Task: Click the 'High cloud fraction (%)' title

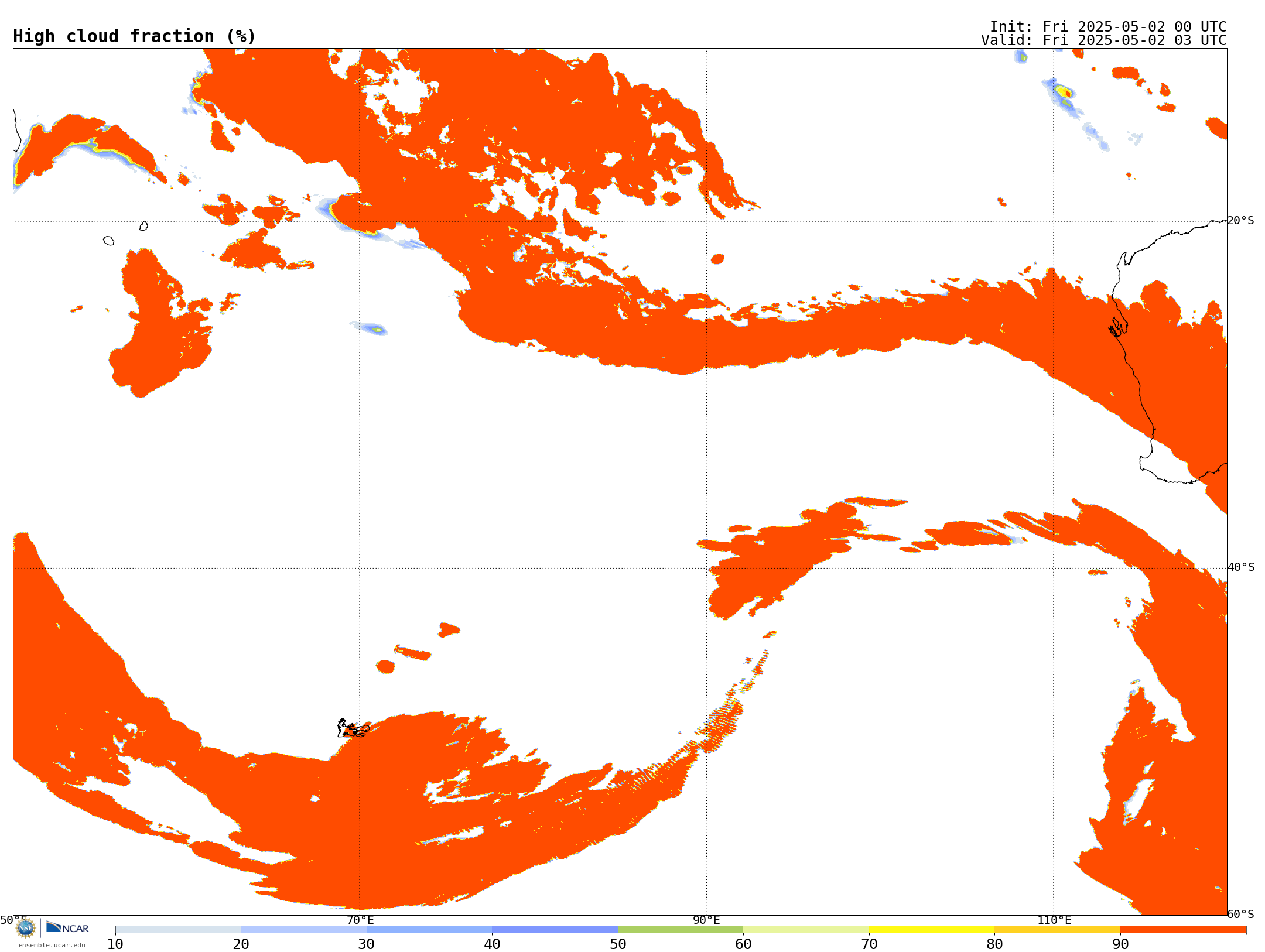Action: pos(135,36)
